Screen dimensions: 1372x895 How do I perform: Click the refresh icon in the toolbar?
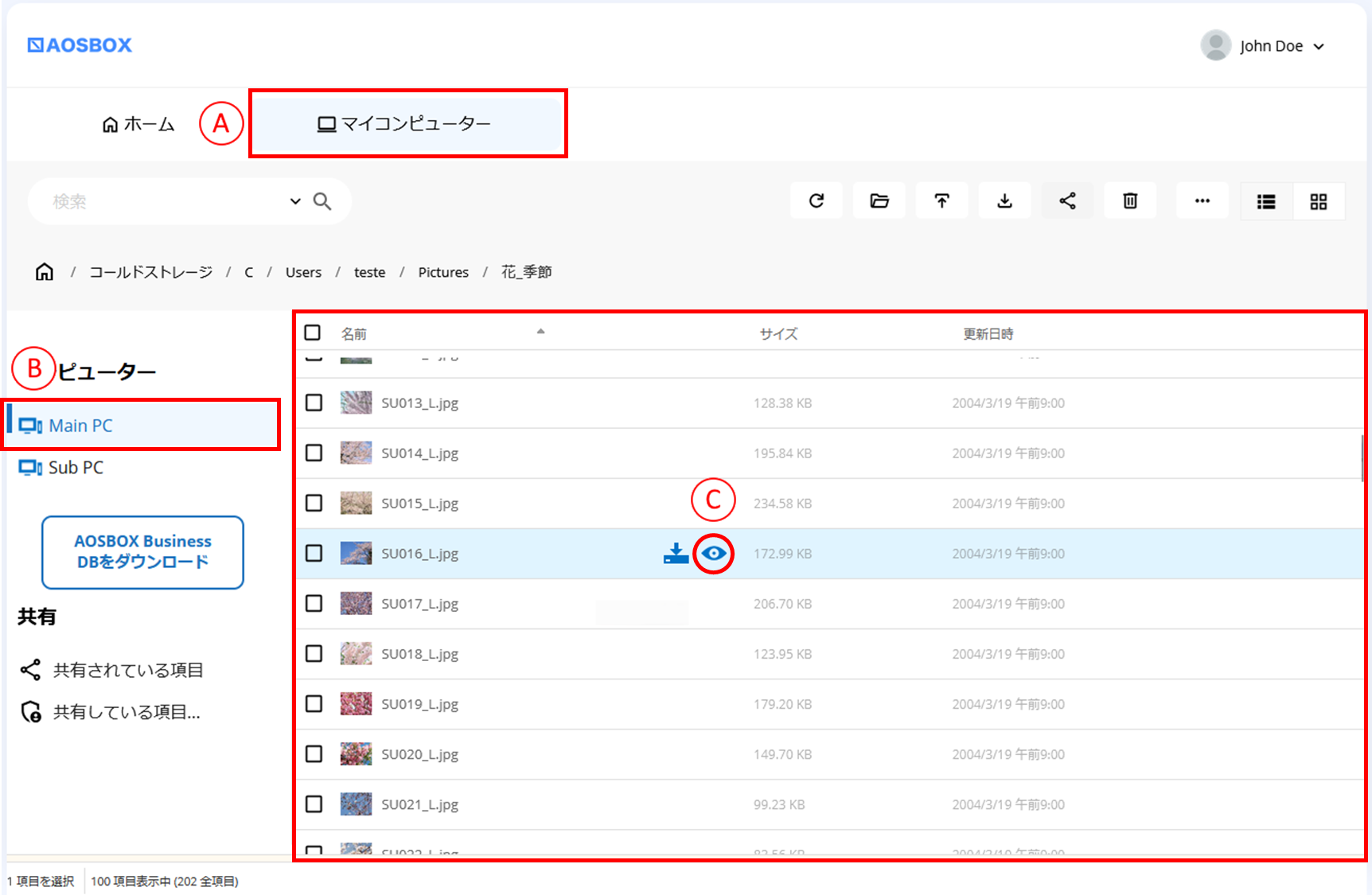coord(817,201)
